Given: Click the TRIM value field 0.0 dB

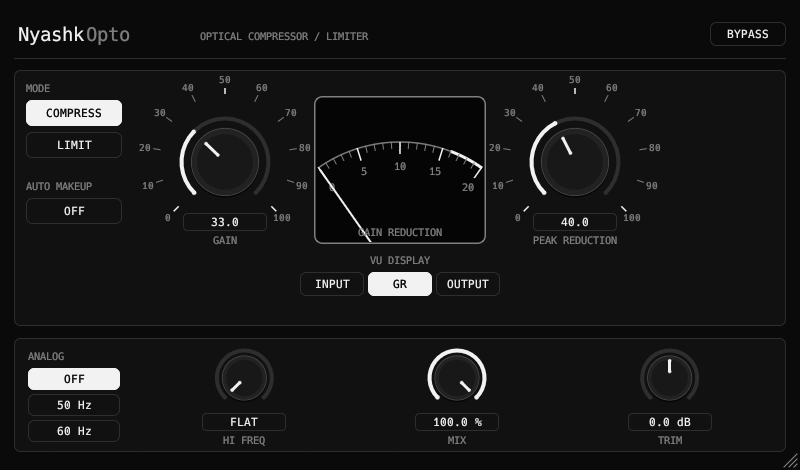Looking at the screenshot, I should click(669, 422).
